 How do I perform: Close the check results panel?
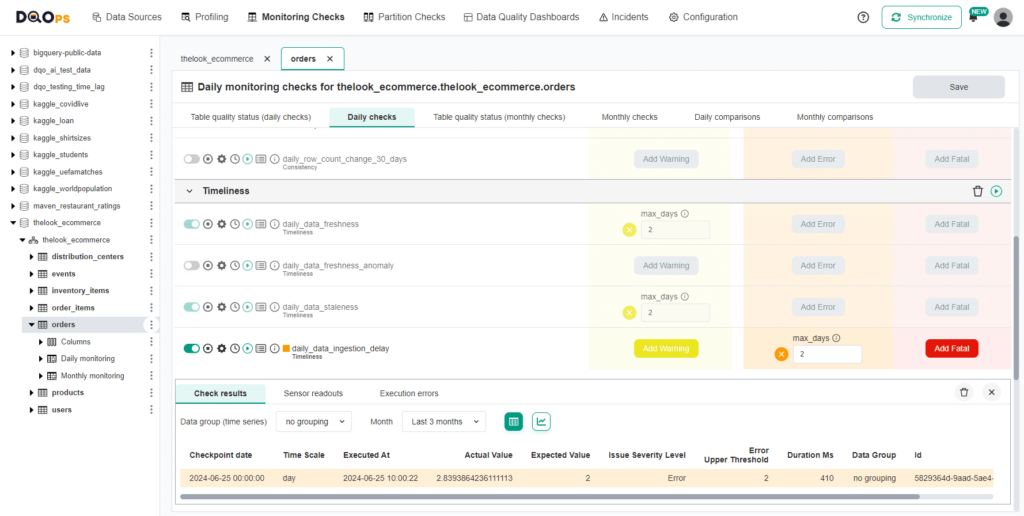click(991, 393)
